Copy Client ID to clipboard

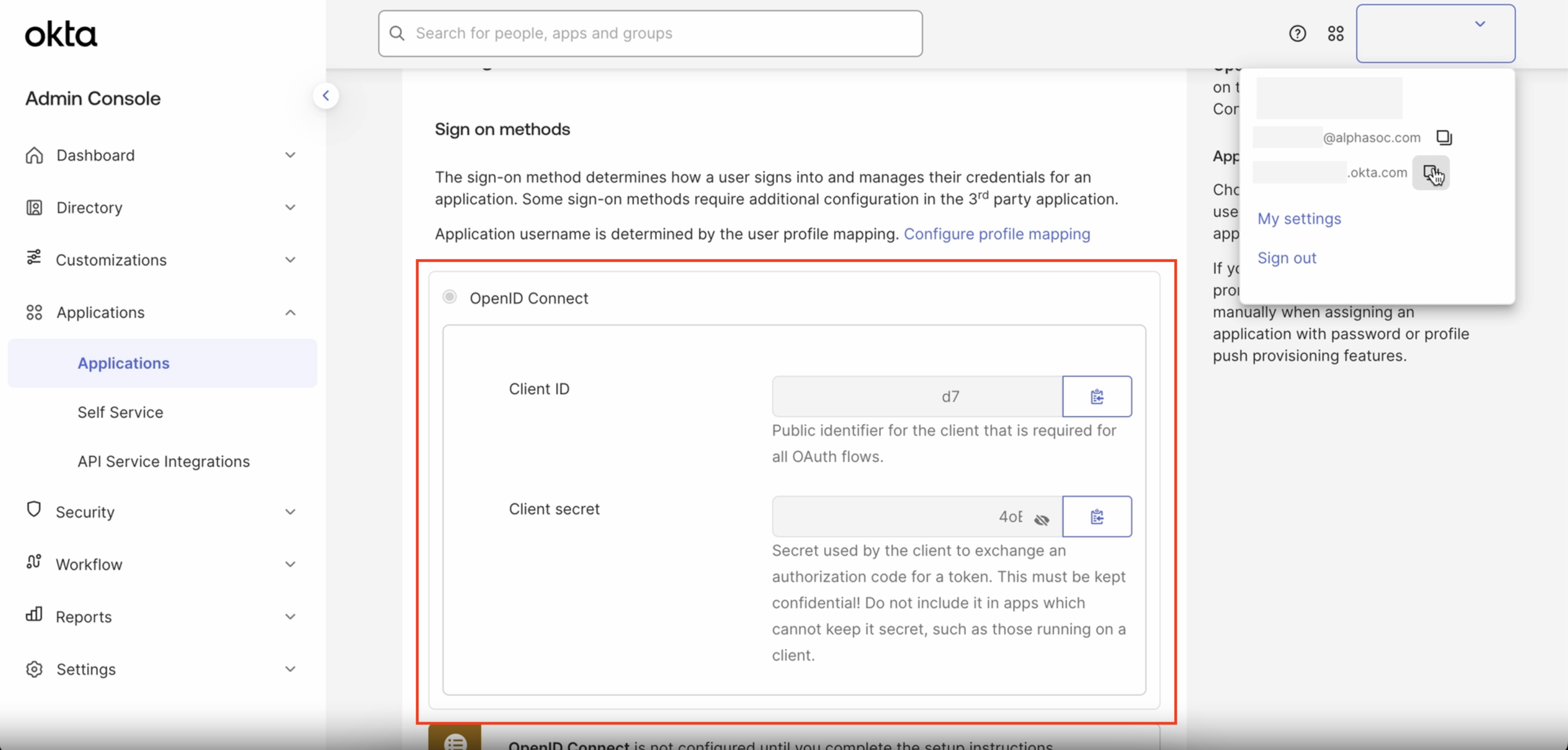tap(1096, 396)
